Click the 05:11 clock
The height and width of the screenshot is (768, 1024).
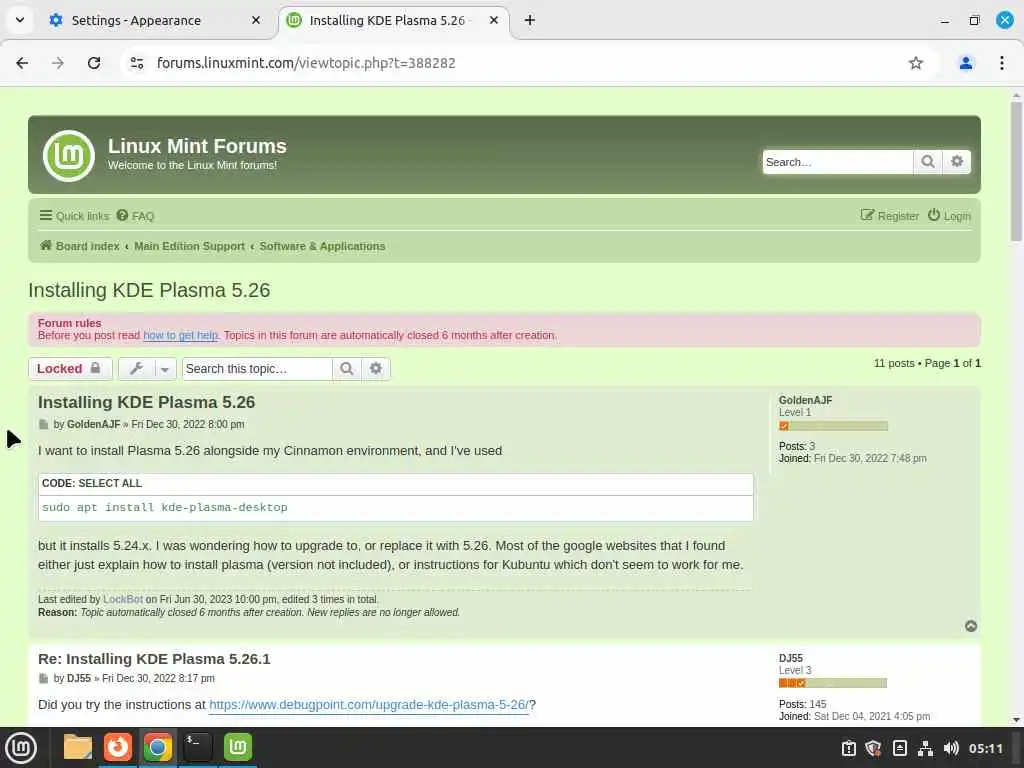[x=985, y=748]
